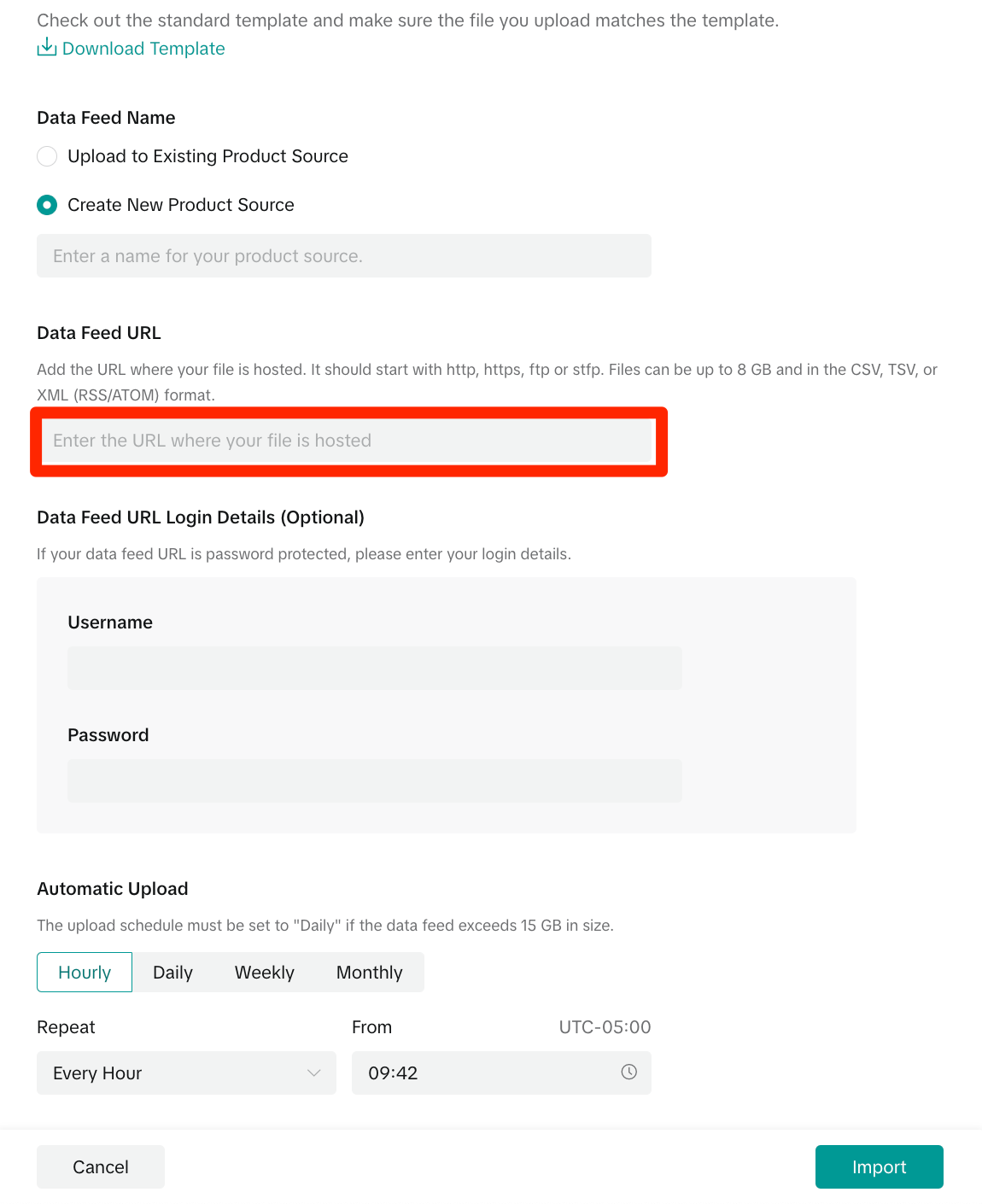Click the download icon beside Download Template
The image size is (982, 1204).
(46, 47)
